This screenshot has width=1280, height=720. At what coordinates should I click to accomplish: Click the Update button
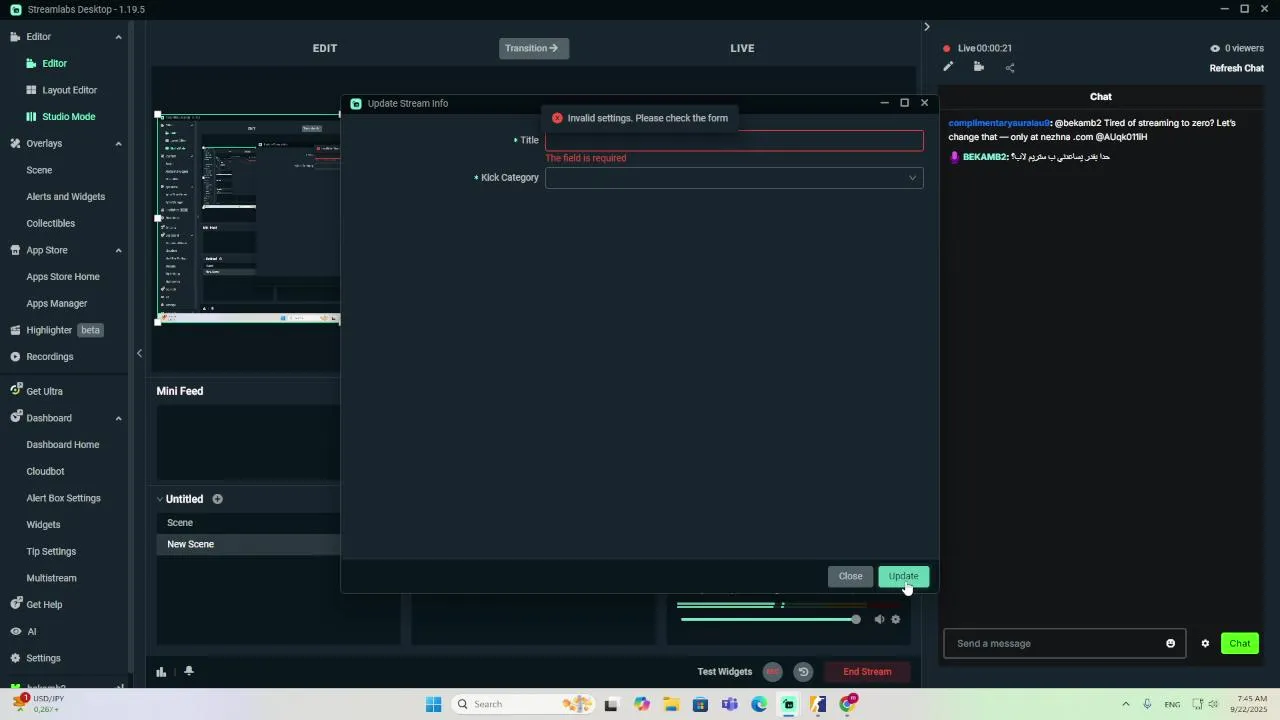pyautogui.click(x=903, y=576)
